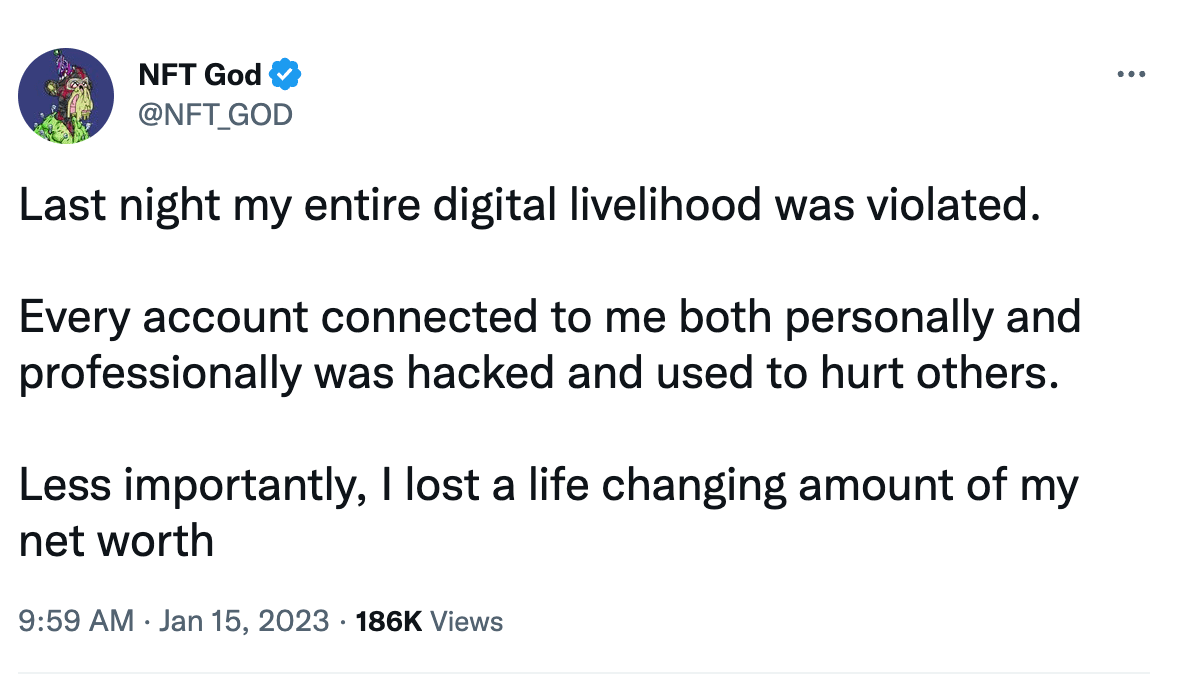
Task: Click the phrase 'hurt others'
Action: [x=939, y=373]
